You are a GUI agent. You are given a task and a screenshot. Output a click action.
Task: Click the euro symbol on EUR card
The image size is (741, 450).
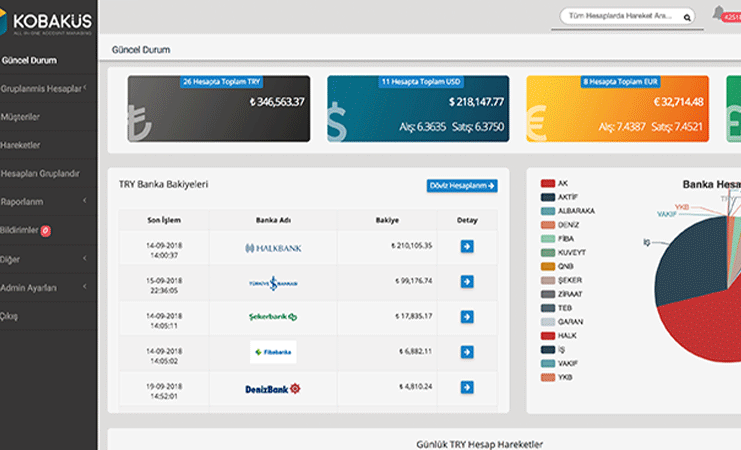(537, 123)
